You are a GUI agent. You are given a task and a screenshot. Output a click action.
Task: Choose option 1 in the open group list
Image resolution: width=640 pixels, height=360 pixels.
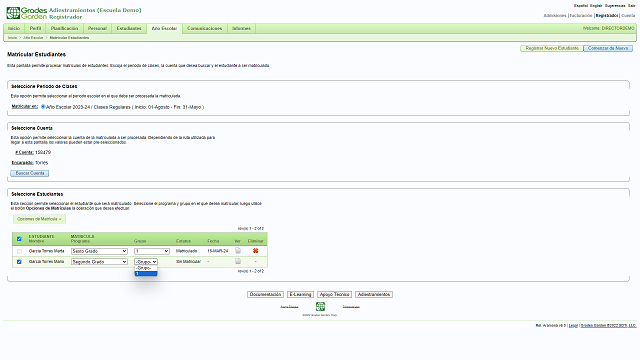(146, 273)
